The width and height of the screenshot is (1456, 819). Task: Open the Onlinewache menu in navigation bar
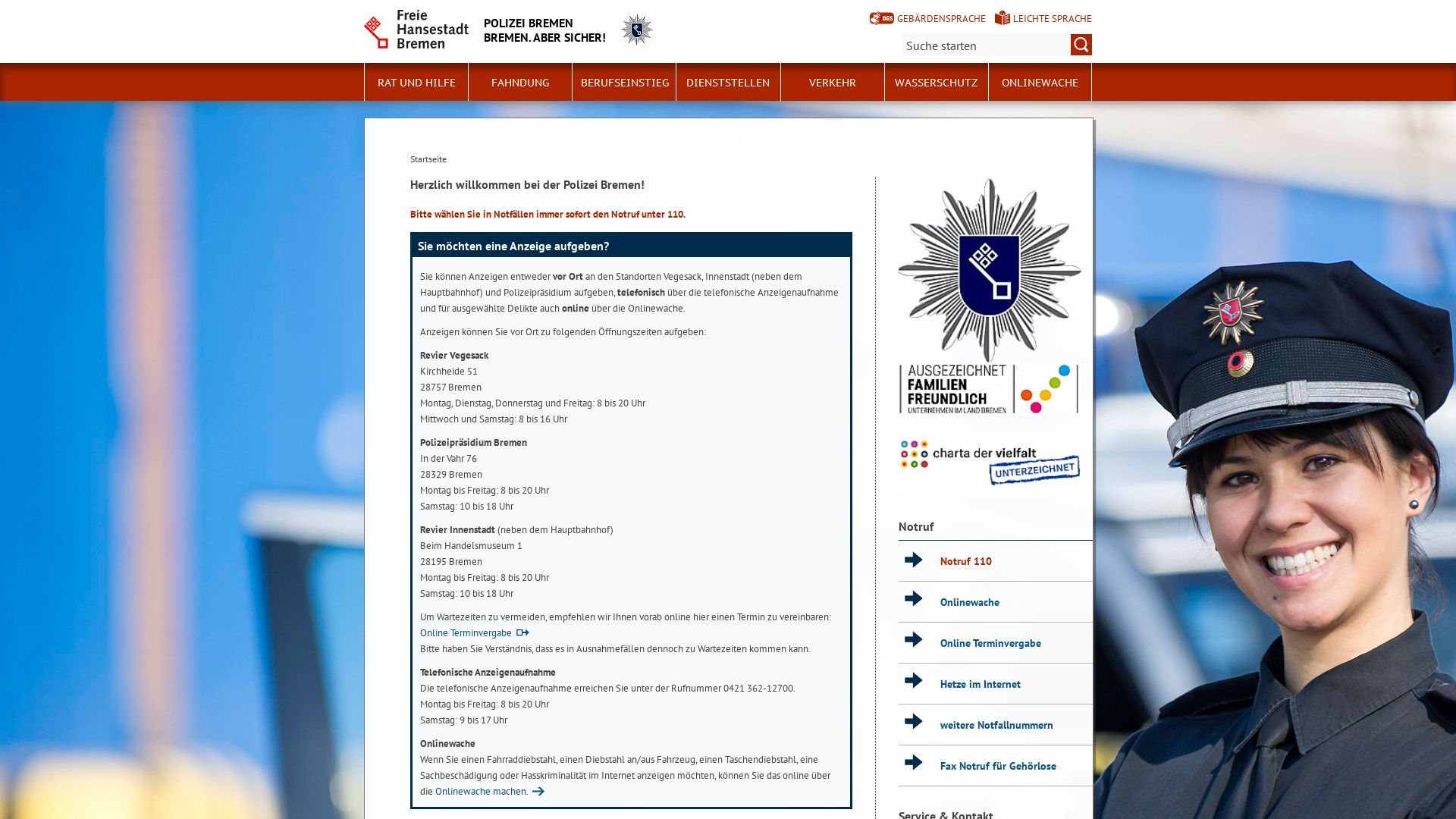tap(1040, 82)
